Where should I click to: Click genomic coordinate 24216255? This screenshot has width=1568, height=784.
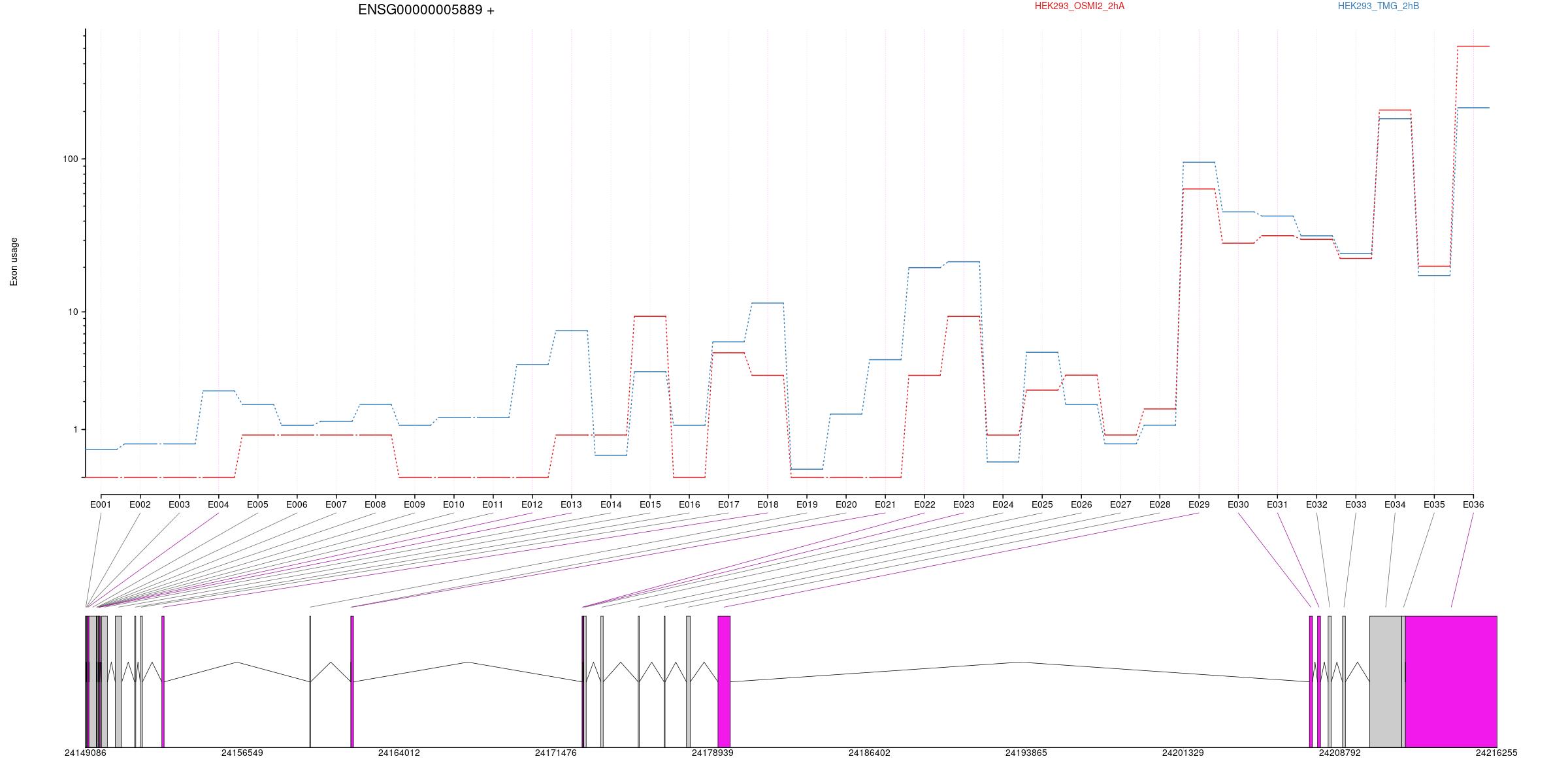click(1497, 753)
